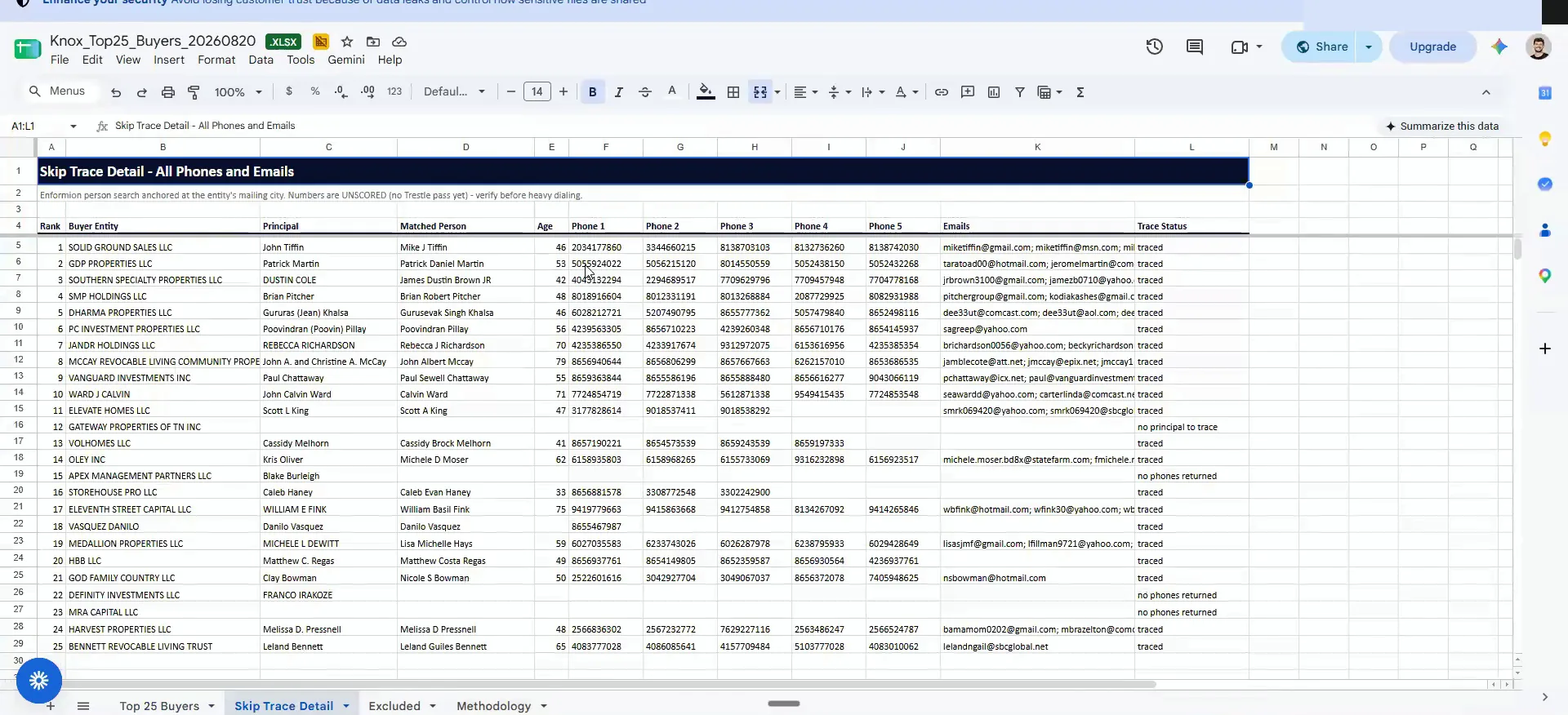This screenshot has width=1568, height=715.
Task: Format as currency with dollar icon
Action: tap(289, 91)
